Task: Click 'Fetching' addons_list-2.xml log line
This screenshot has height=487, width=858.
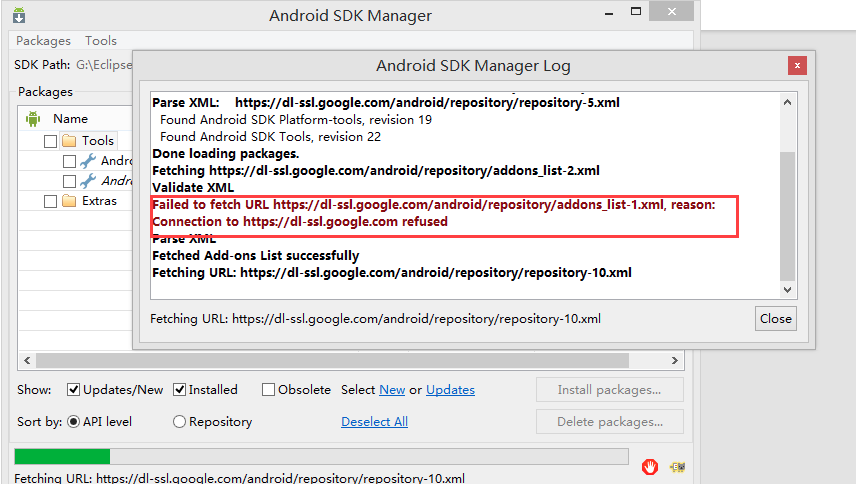Action: click(376, 171)
